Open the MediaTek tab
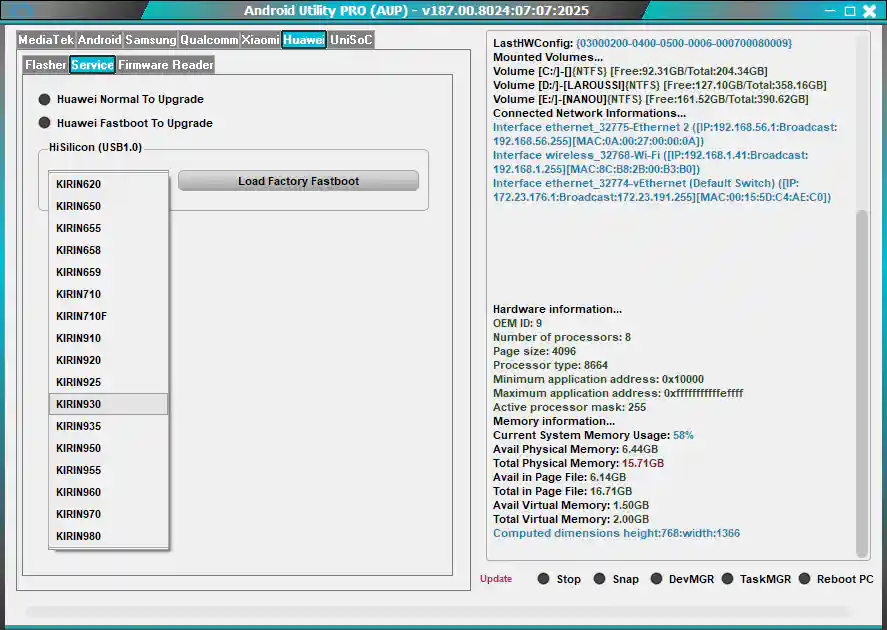Screen dimensions: 887x630 click(46, 40)
